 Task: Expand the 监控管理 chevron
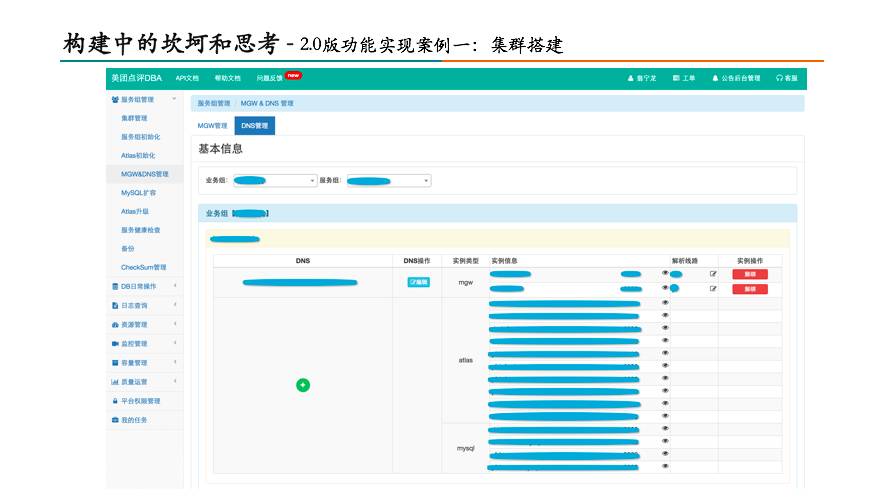click(x=175, y=343)
